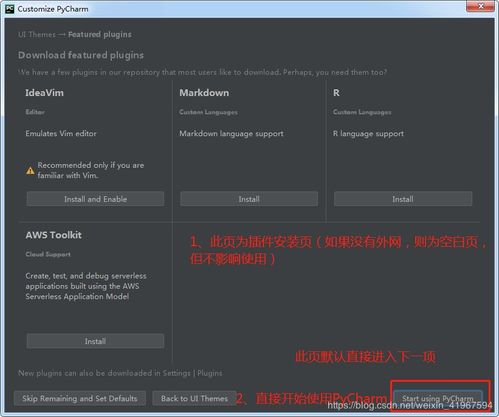This screenshot has height=417, width=499.
Task: Click the Download featured plugins heading
Action: click(81, 55)
